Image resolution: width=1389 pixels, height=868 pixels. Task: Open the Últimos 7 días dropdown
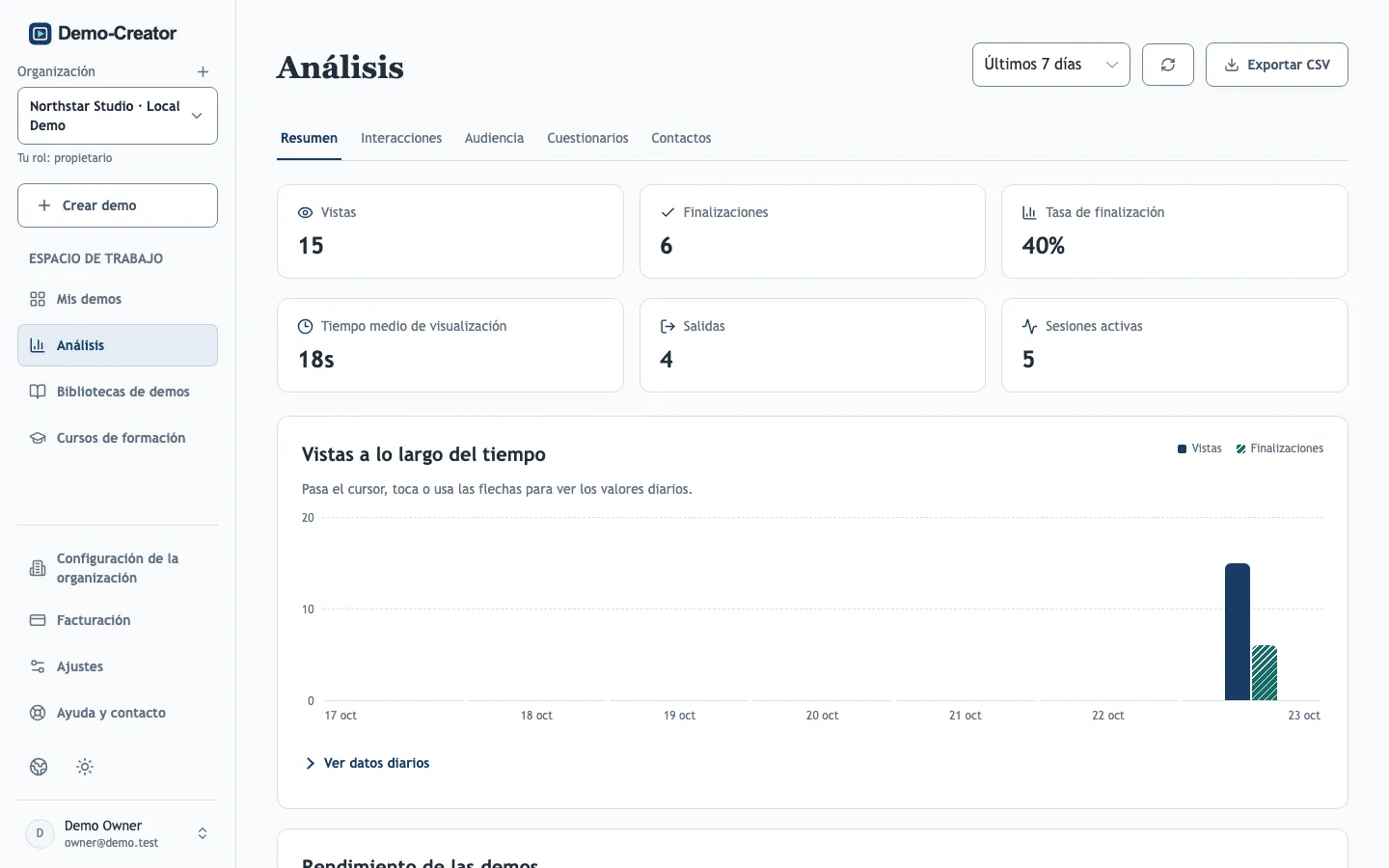[1051, 65]
